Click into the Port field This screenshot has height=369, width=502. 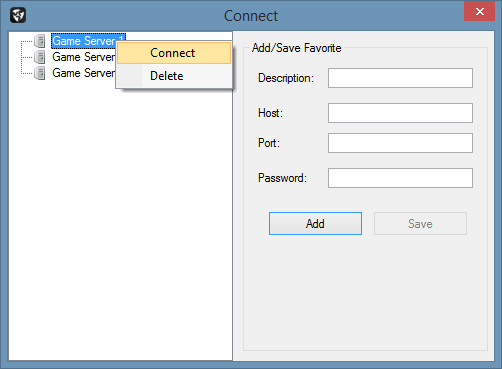pyautogui.click(x=400, y=143)
